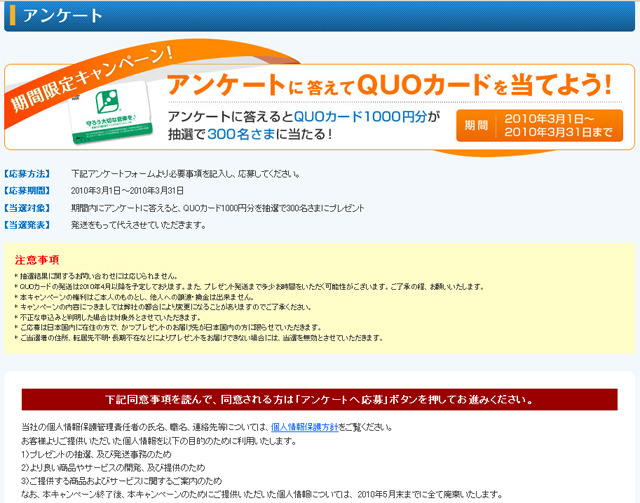Click the 【当選発表】 label

click(27, 225)
